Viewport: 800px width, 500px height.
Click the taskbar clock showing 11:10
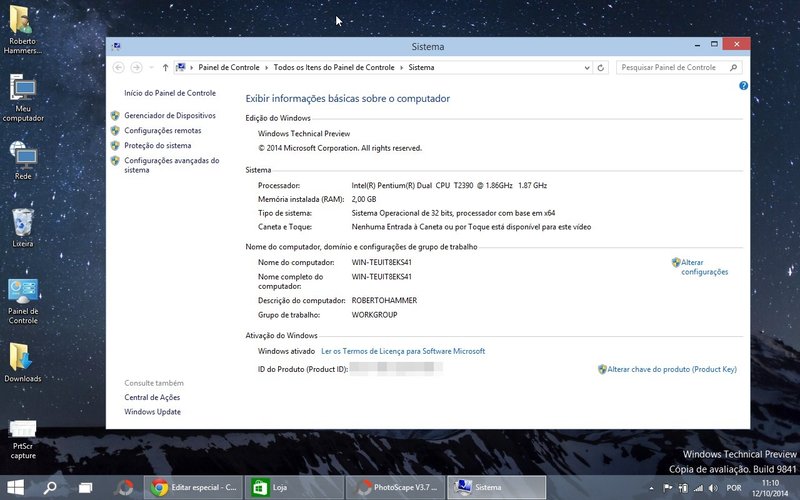pos(770,488)
